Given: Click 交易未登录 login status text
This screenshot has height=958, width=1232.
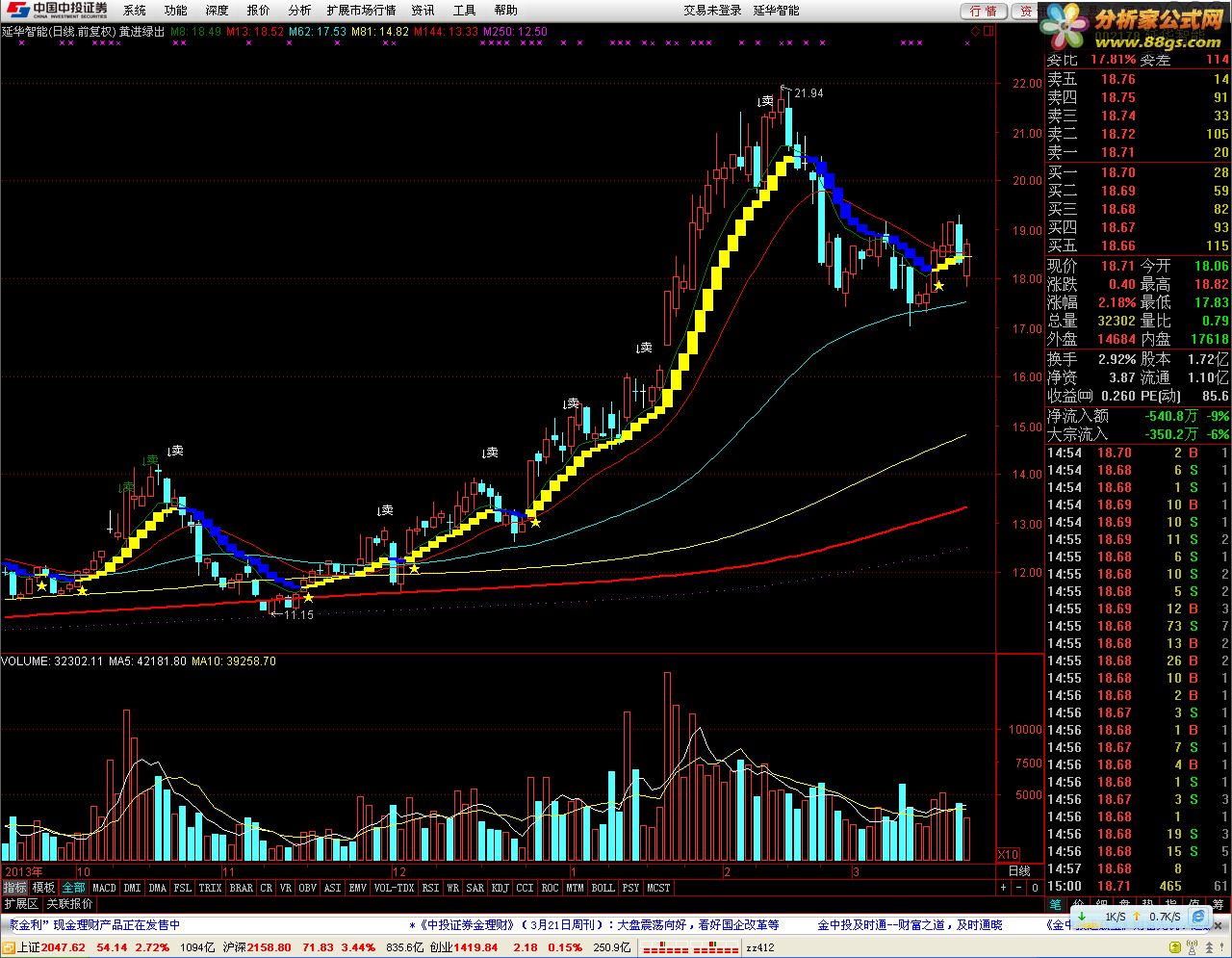Looking at the screenshot, I should (x=713, y=10).
